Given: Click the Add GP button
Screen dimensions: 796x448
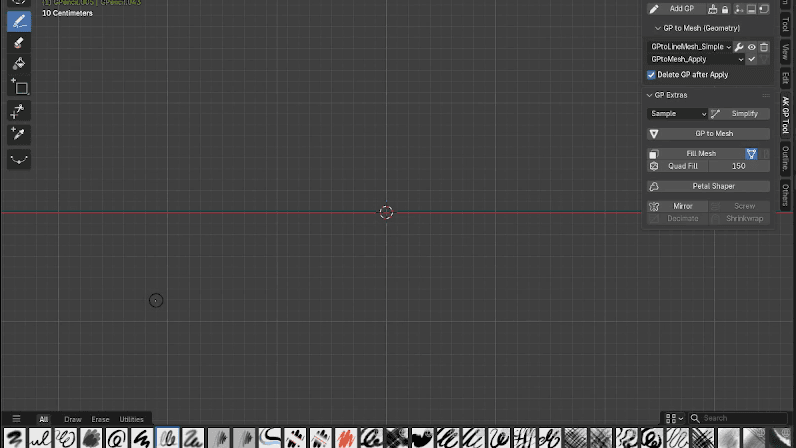Looking at the screenshot, I should coord(677,9).
